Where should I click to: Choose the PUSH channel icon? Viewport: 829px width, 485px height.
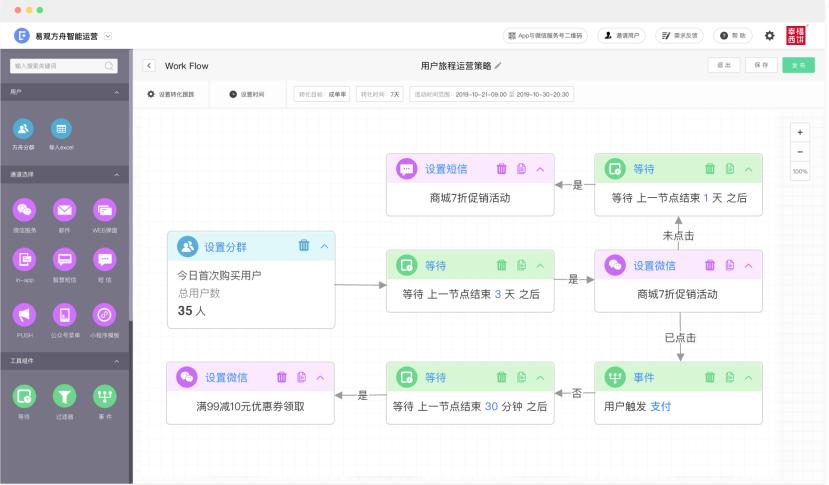tap(24, 315)
